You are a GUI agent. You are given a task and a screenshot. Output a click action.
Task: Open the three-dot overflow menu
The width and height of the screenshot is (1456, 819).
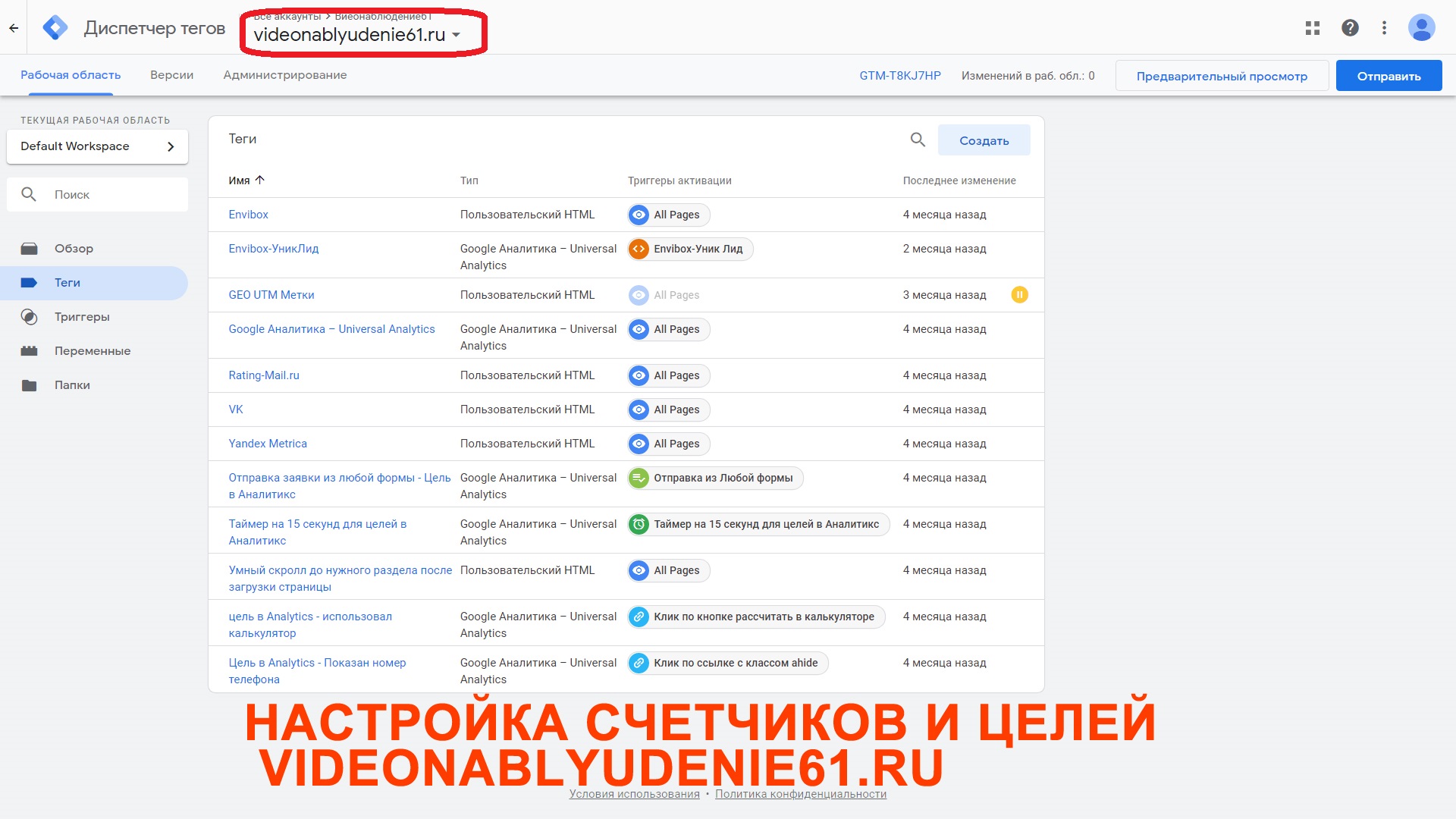coord(1384,27)
